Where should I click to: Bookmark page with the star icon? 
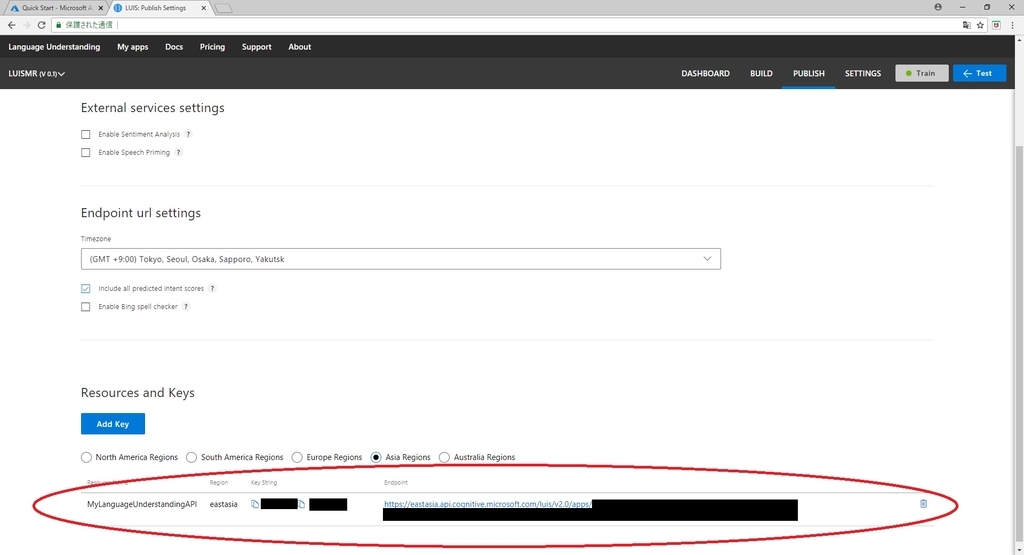tap(980, 25)
